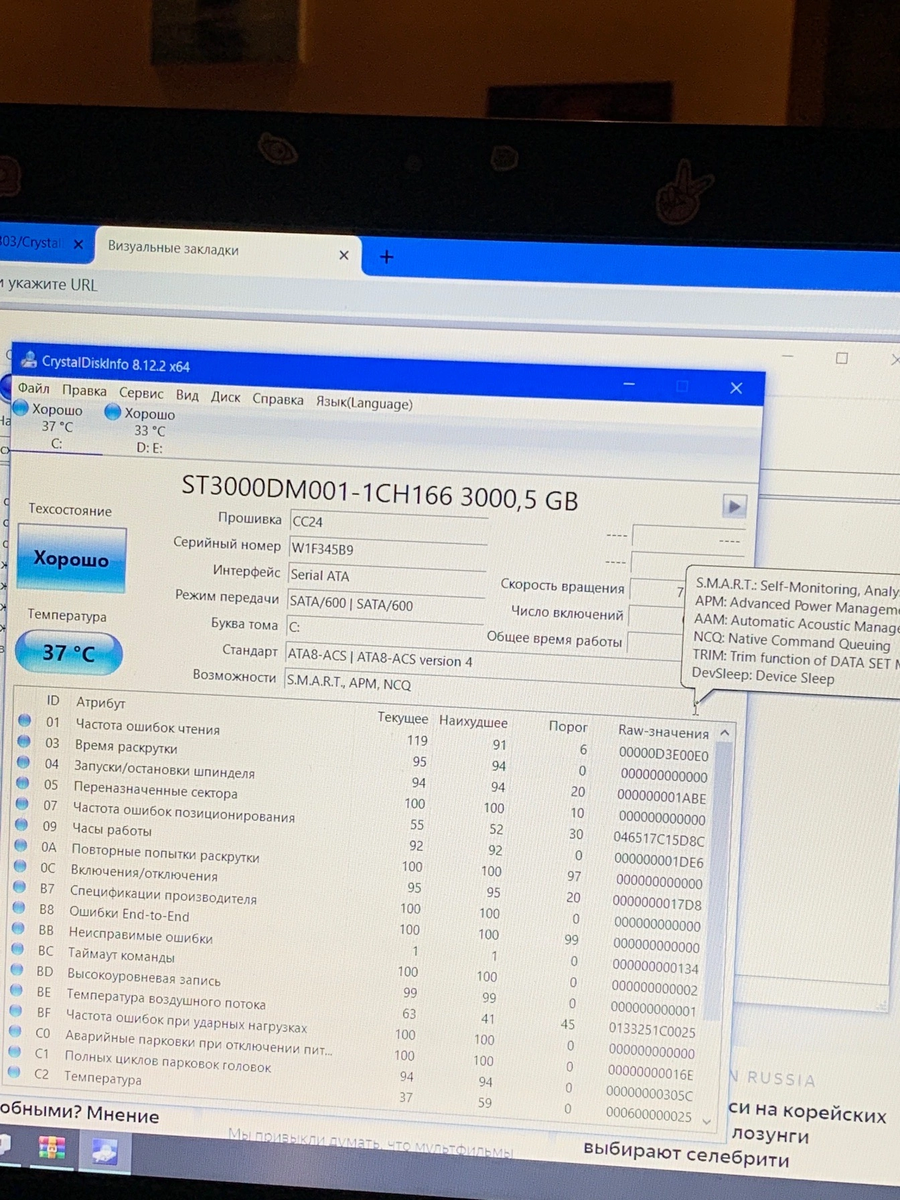The height and width of the screenshot is (1200, 900).
Task: Click raw value 0133251C0025
Action: coord(652,1031)
